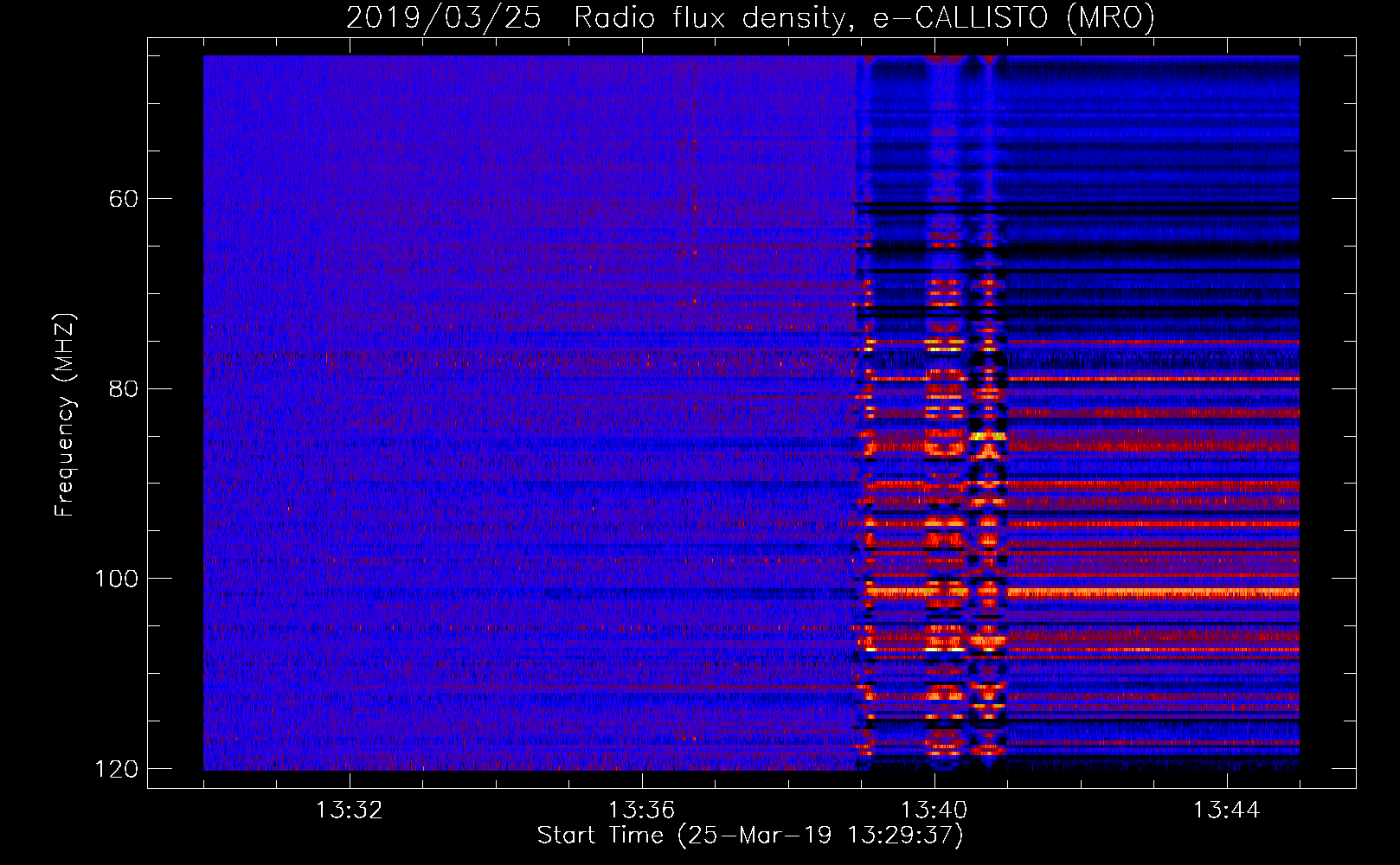
Task: Click the 13:40 time tick label
Action: click(x=934, y=811)
